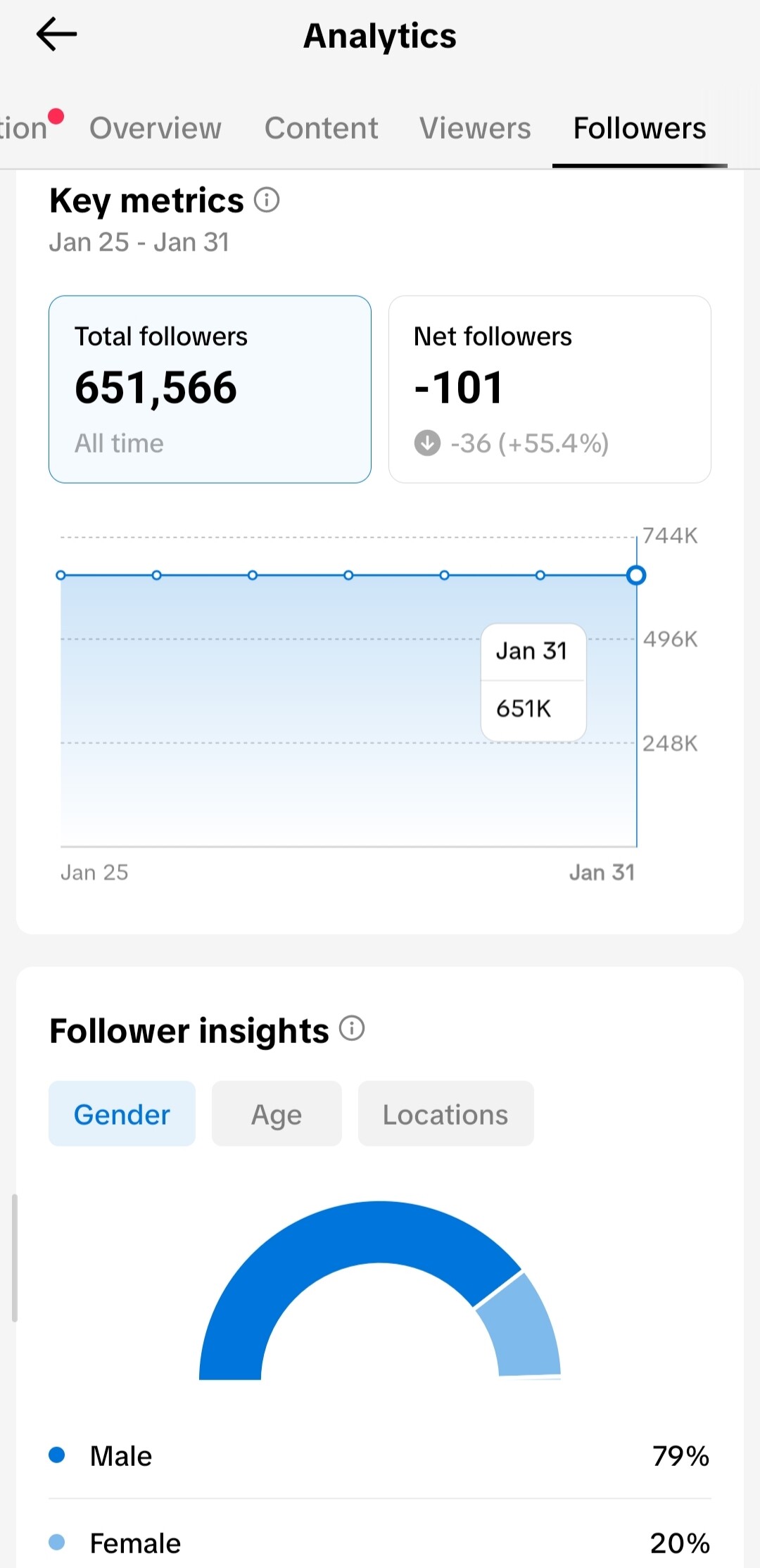Screen dimensions: 760x1568
Task: Select the Net followers card
Action: pos(550,389)
